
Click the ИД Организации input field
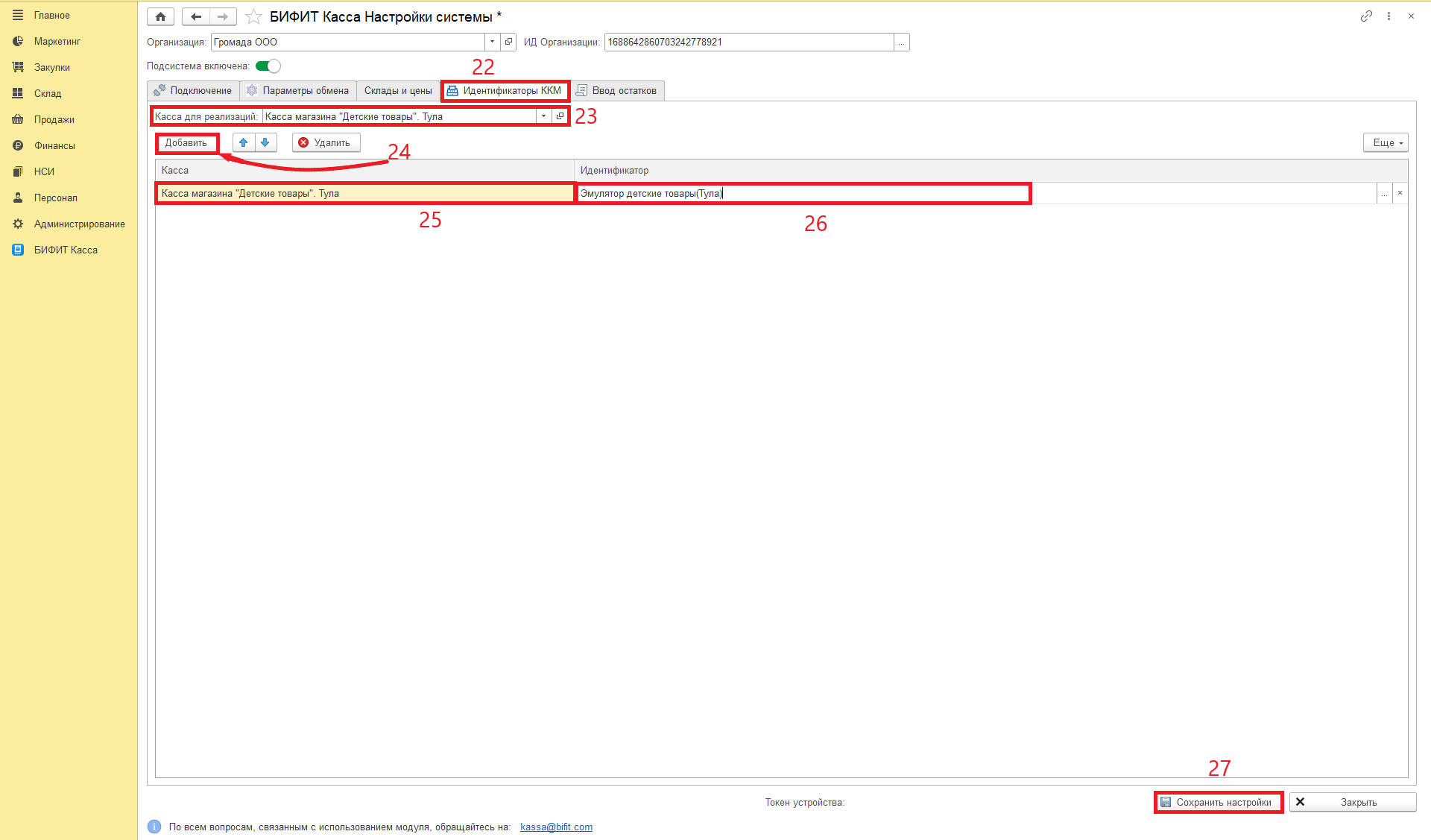coord(749,42)
